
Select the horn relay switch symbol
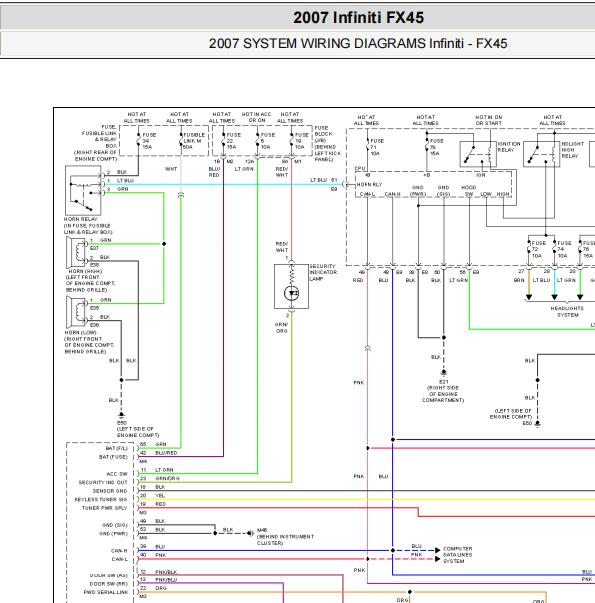83,190
